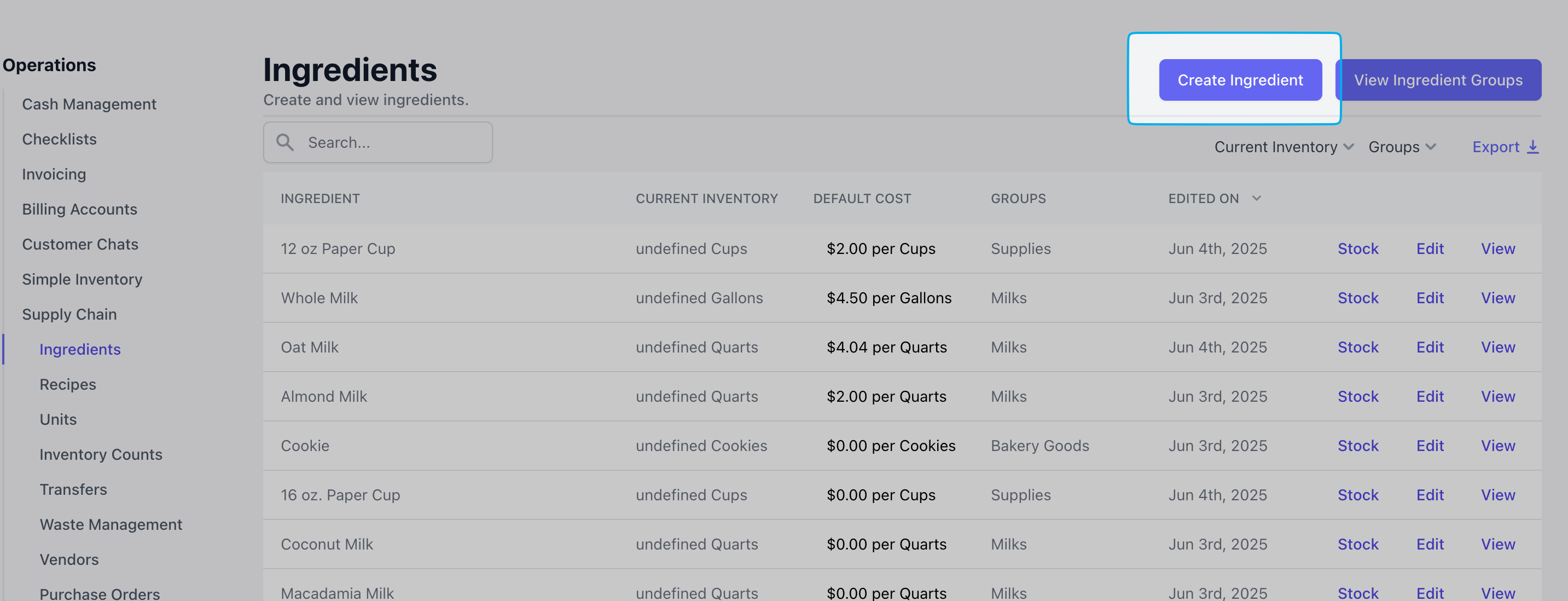Click the search magnifier icon
Image resolution: width=1568 pixels, height=601 pixels.
tap(285, 142)
